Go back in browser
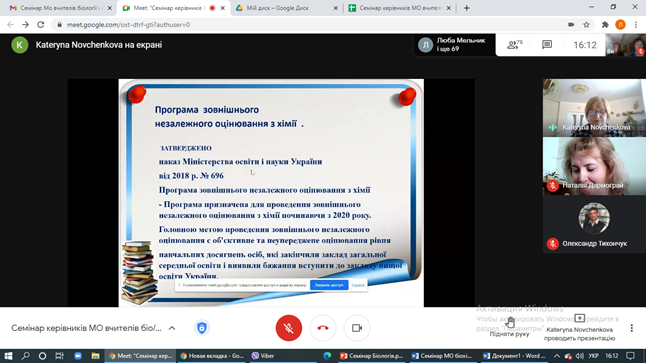The image size is (646, 363). pyautogui.click(x=10, y=25)
